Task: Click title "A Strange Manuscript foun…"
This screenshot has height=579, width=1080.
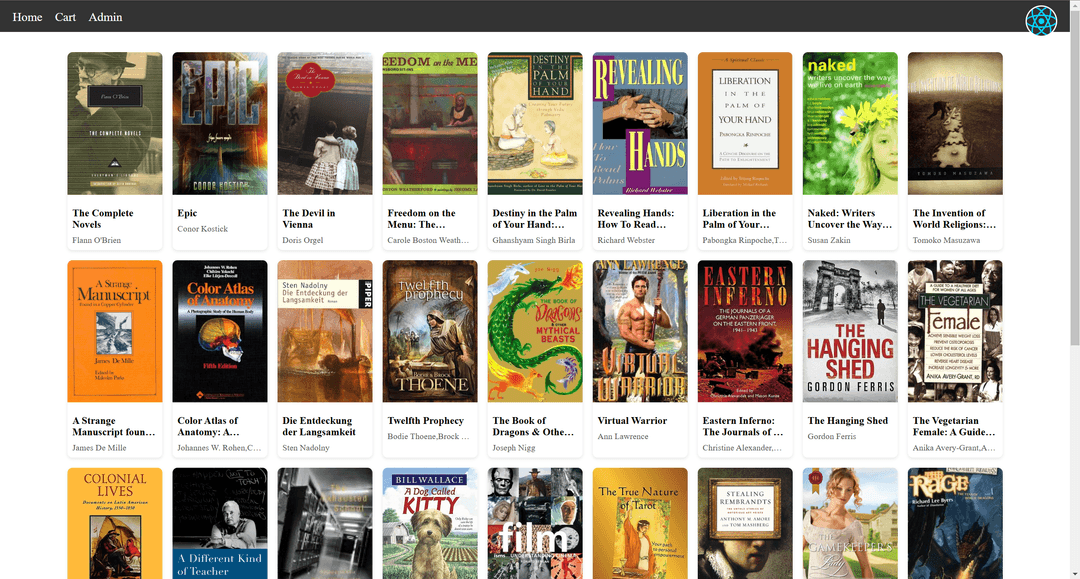Action: (x=114, y=426)
